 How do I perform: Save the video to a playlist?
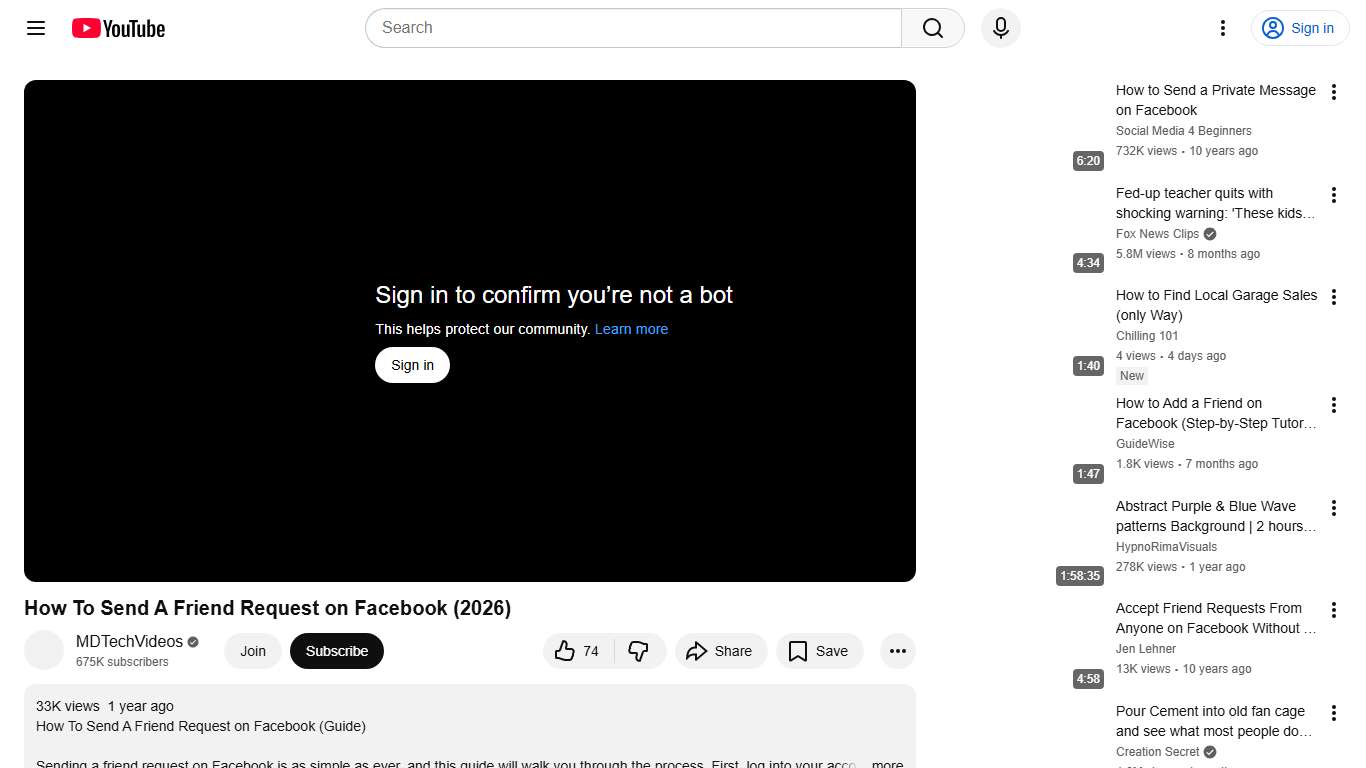(x=819, y=651)
